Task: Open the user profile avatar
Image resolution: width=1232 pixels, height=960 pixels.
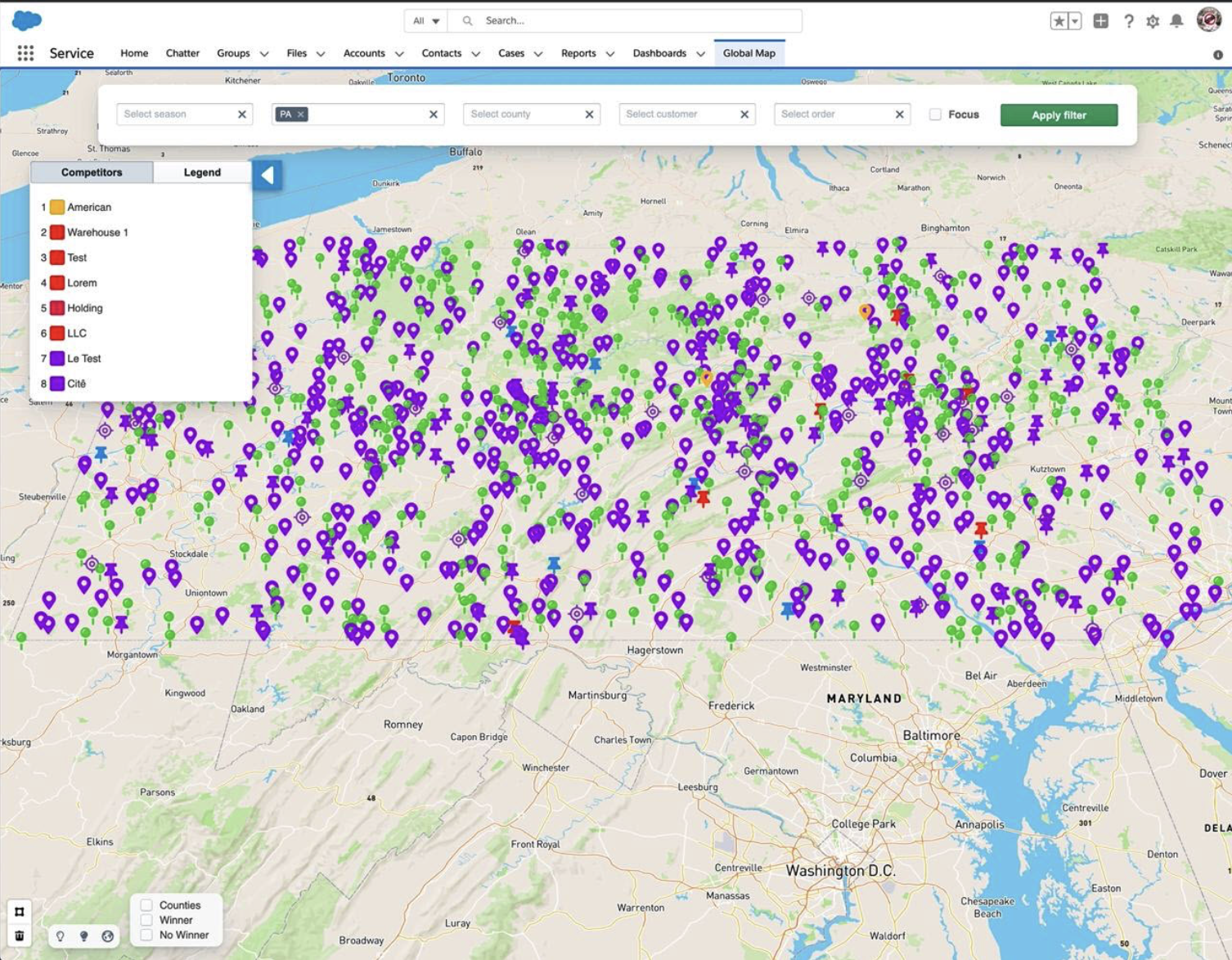Action: pos(1209,20)
